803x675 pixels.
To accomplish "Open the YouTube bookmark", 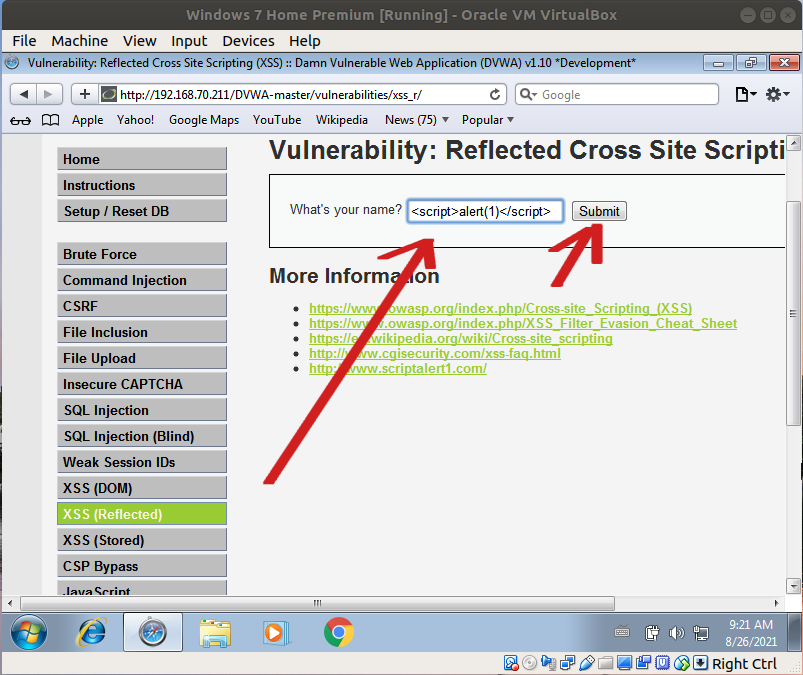I will [x=277, y=120].
